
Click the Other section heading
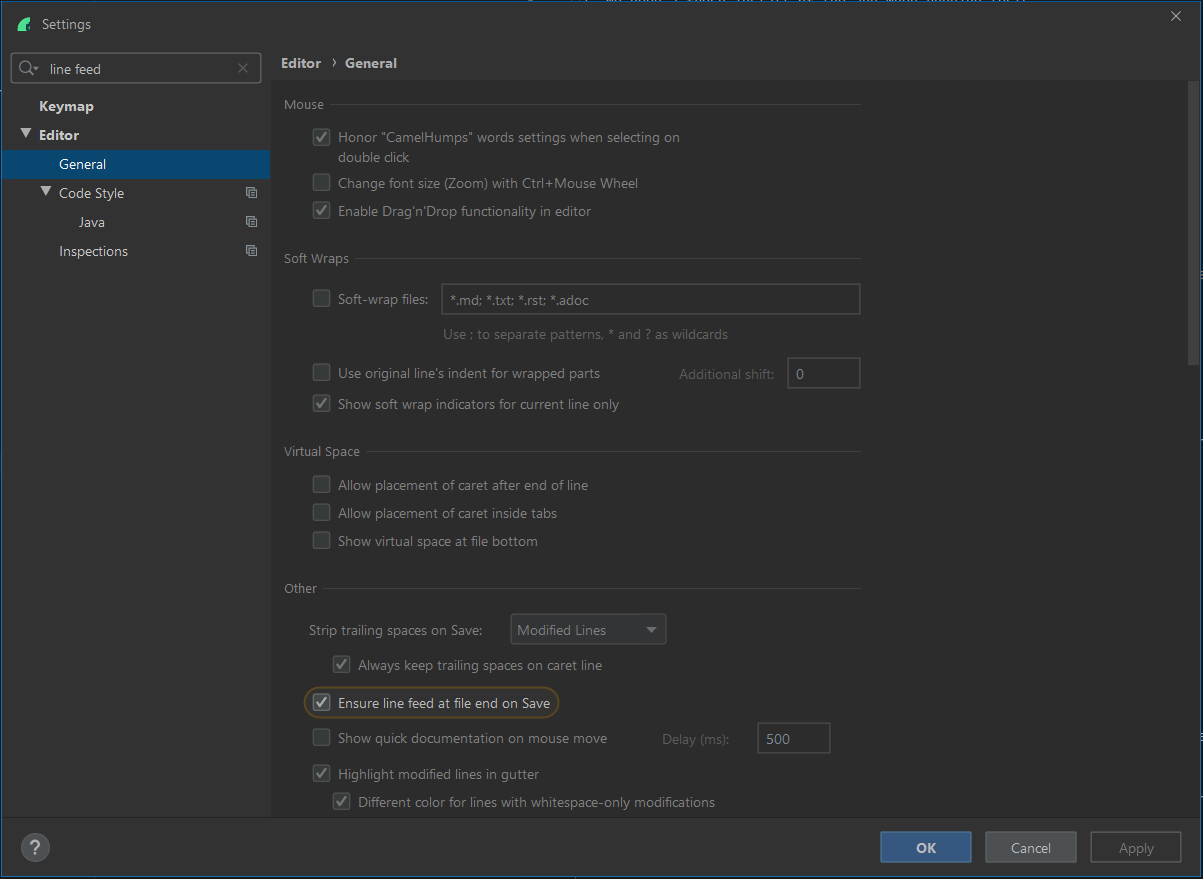pos(300,588)
